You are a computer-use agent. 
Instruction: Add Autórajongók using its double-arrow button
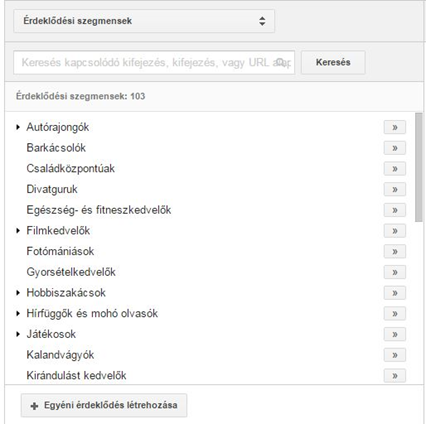click(x=395, y=127)
